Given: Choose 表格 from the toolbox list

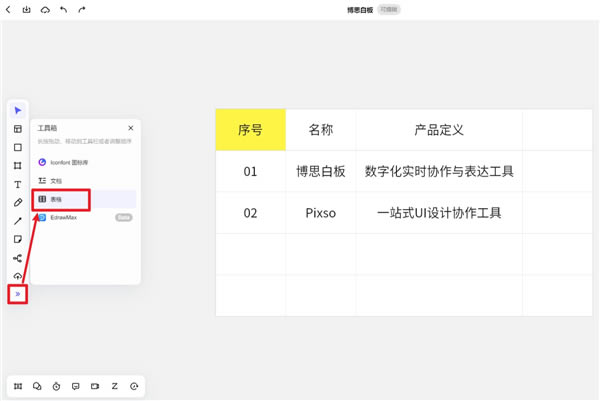Looking at the screenshot, I should [62, 199].
